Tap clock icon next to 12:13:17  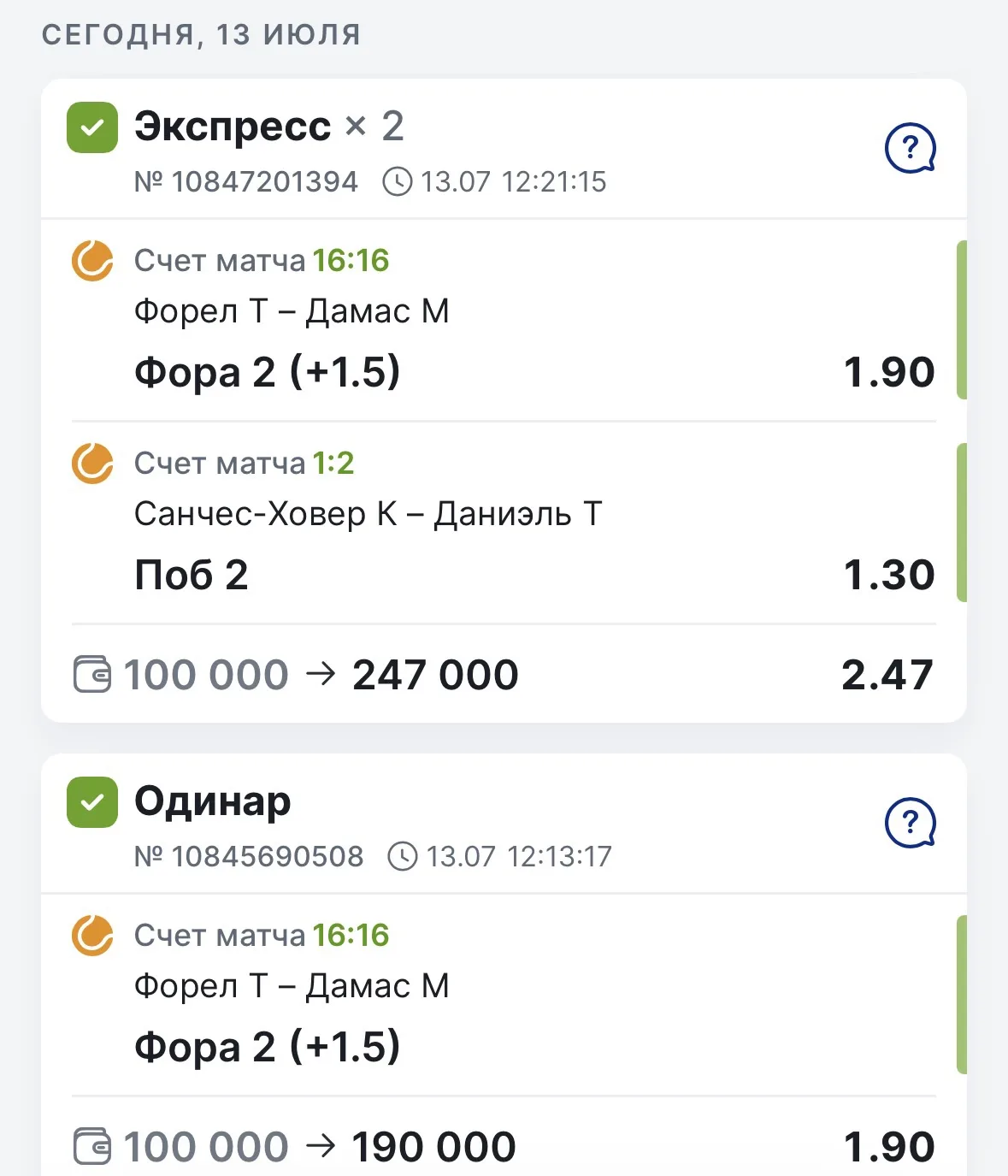[x=403, y=857]
